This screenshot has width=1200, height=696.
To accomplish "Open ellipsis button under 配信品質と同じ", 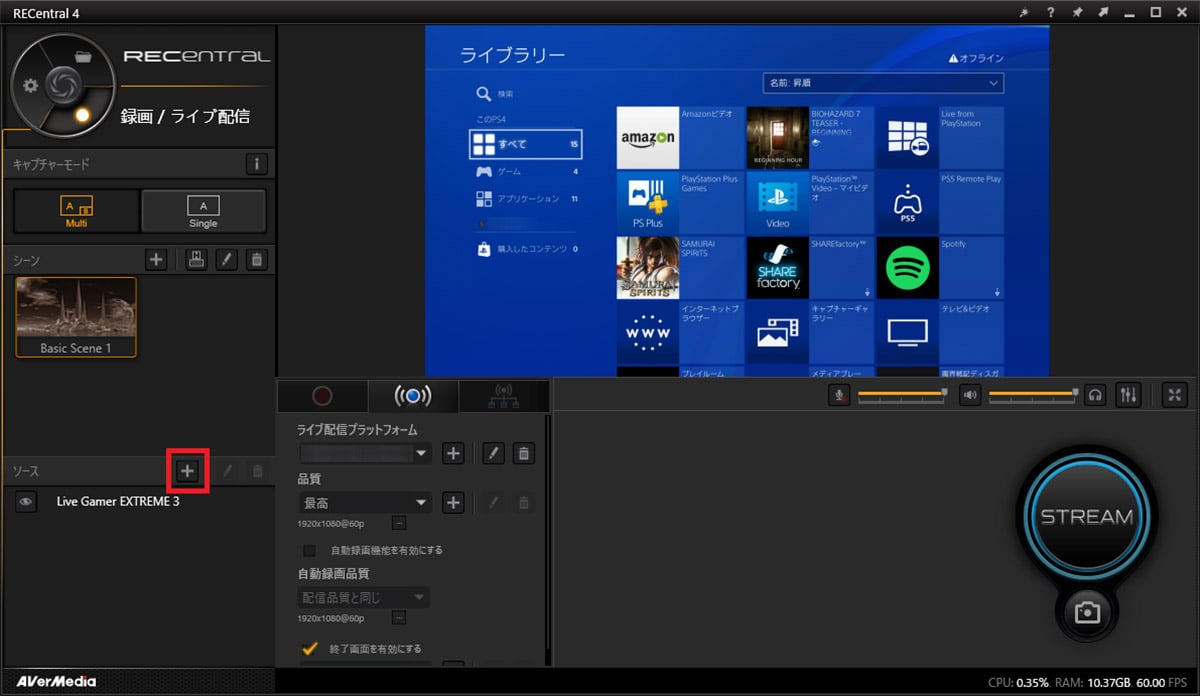I will [x=398, y=619].
